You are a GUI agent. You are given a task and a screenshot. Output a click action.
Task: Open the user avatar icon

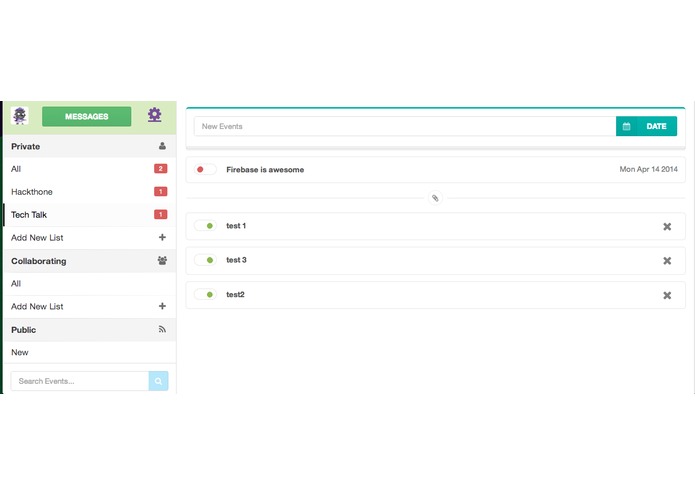coord(20,116)
